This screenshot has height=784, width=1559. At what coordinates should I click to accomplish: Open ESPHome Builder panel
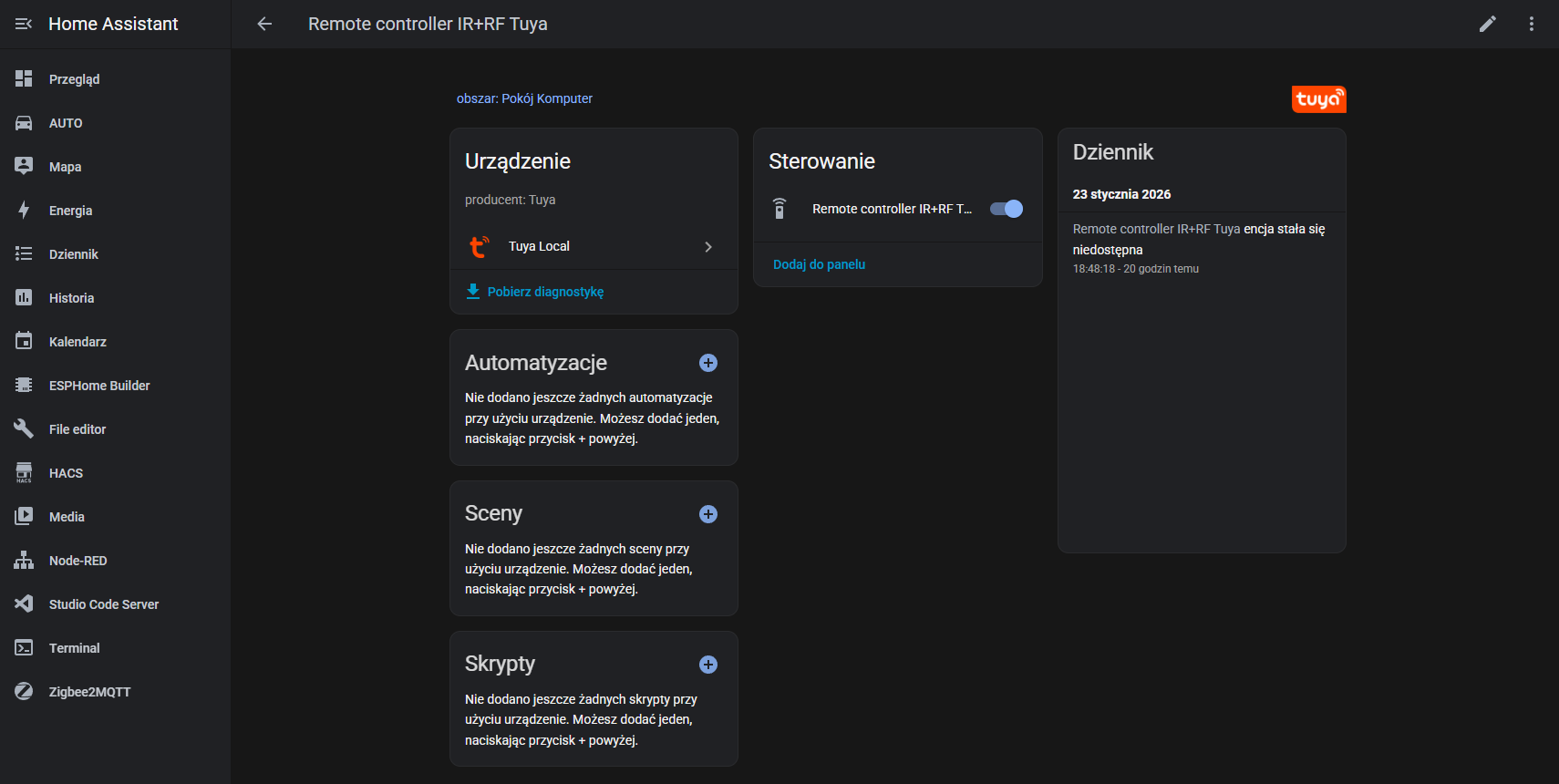[98, 386]
